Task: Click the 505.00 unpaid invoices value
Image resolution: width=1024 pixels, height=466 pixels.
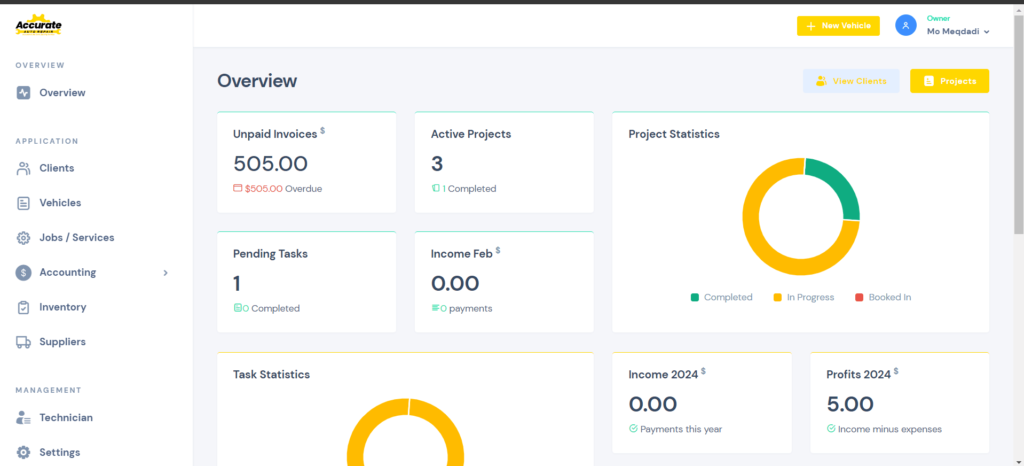Action: [x=270, y=164]
